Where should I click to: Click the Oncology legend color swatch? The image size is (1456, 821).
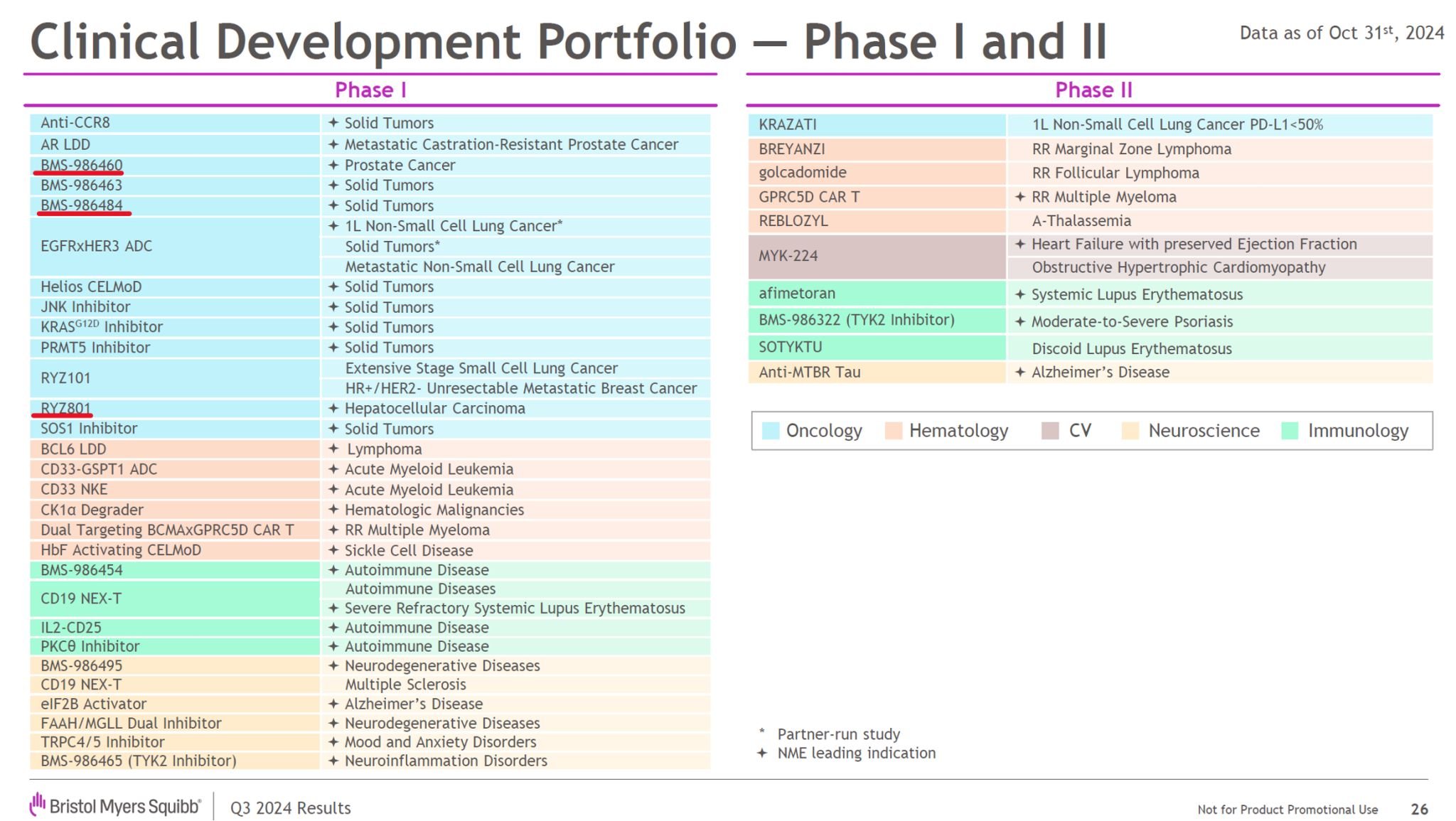(x=771, y=431)
